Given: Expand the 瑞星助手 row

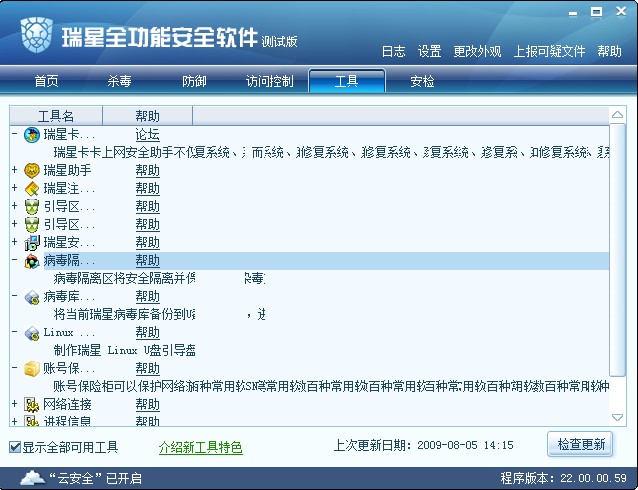Looking at the screenshot, I should click(15, 169).
